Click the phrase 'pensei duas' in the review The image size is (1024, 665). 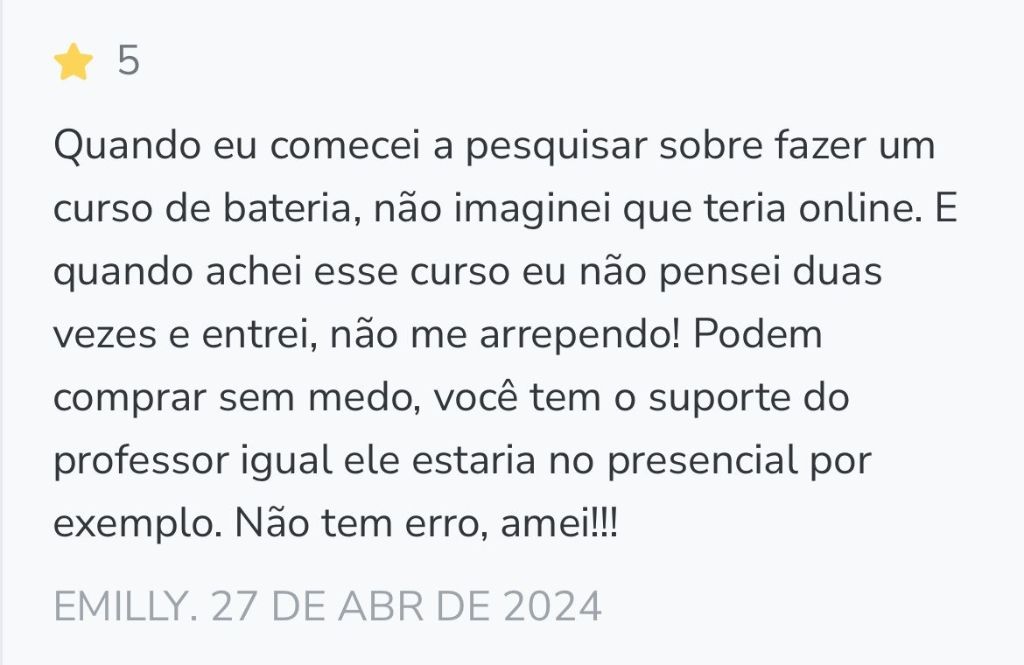coord(771,271)
